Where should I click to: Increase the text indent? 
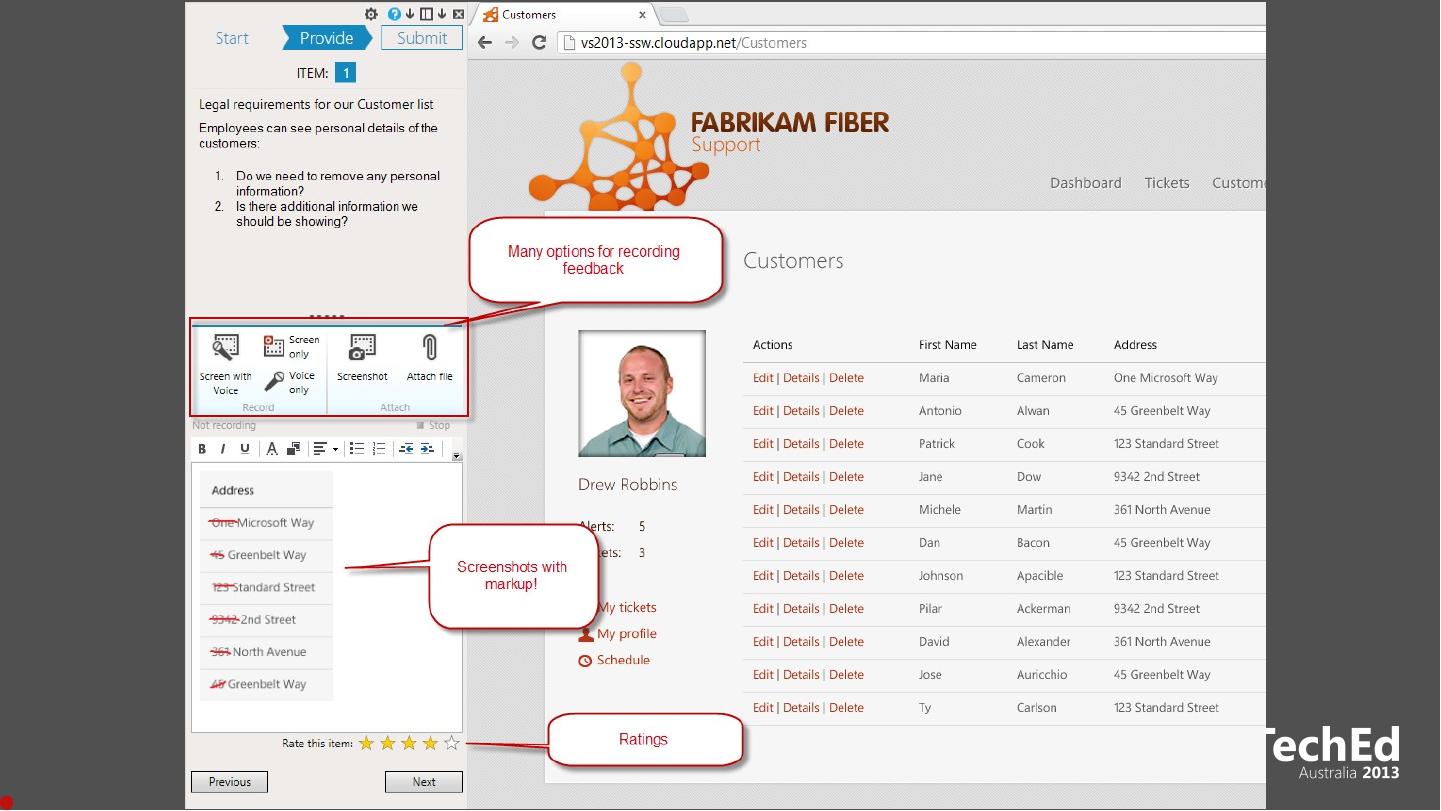click(x=427, y=449)
